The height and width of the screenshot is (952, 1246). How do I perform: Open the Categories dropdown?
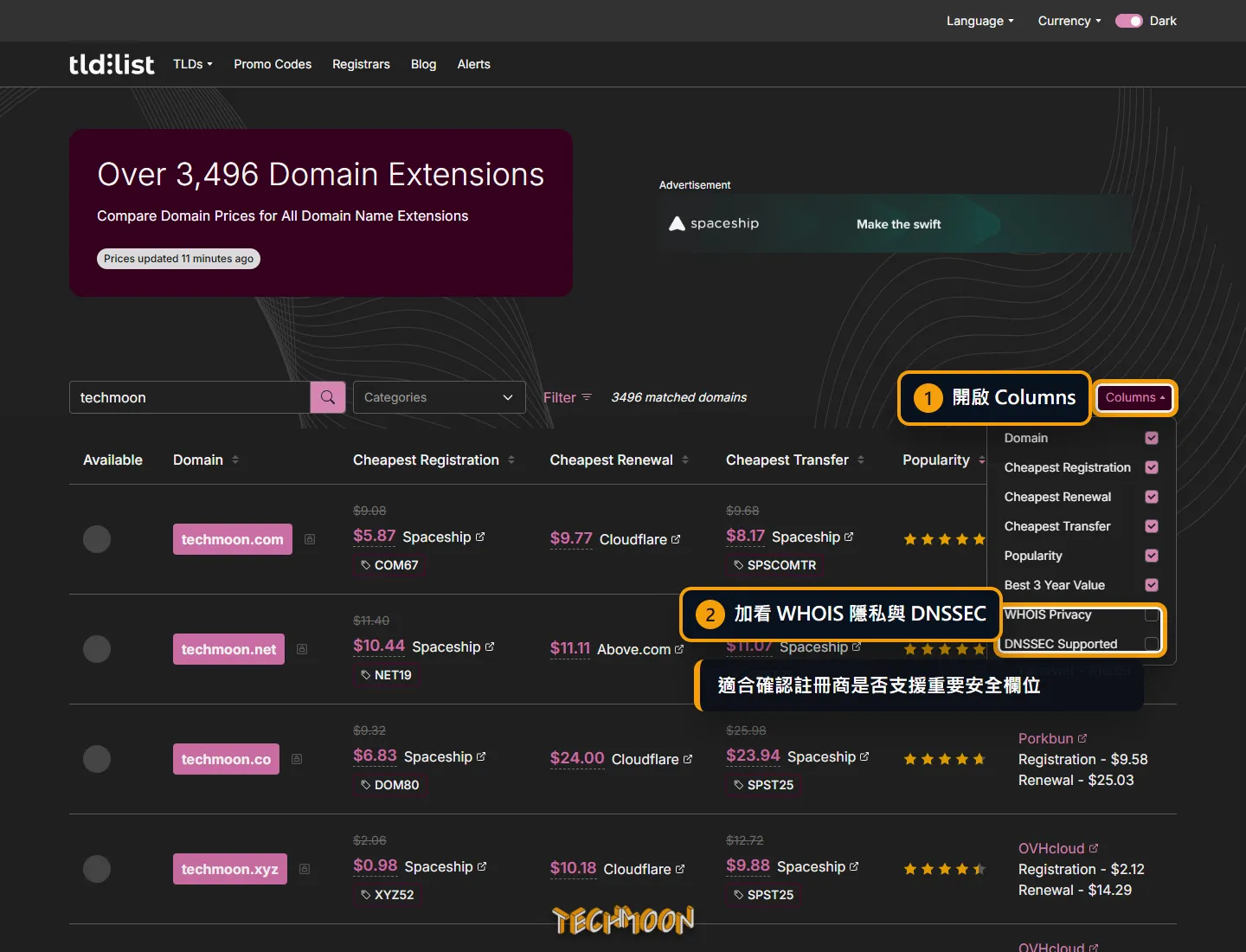(440, 397)
